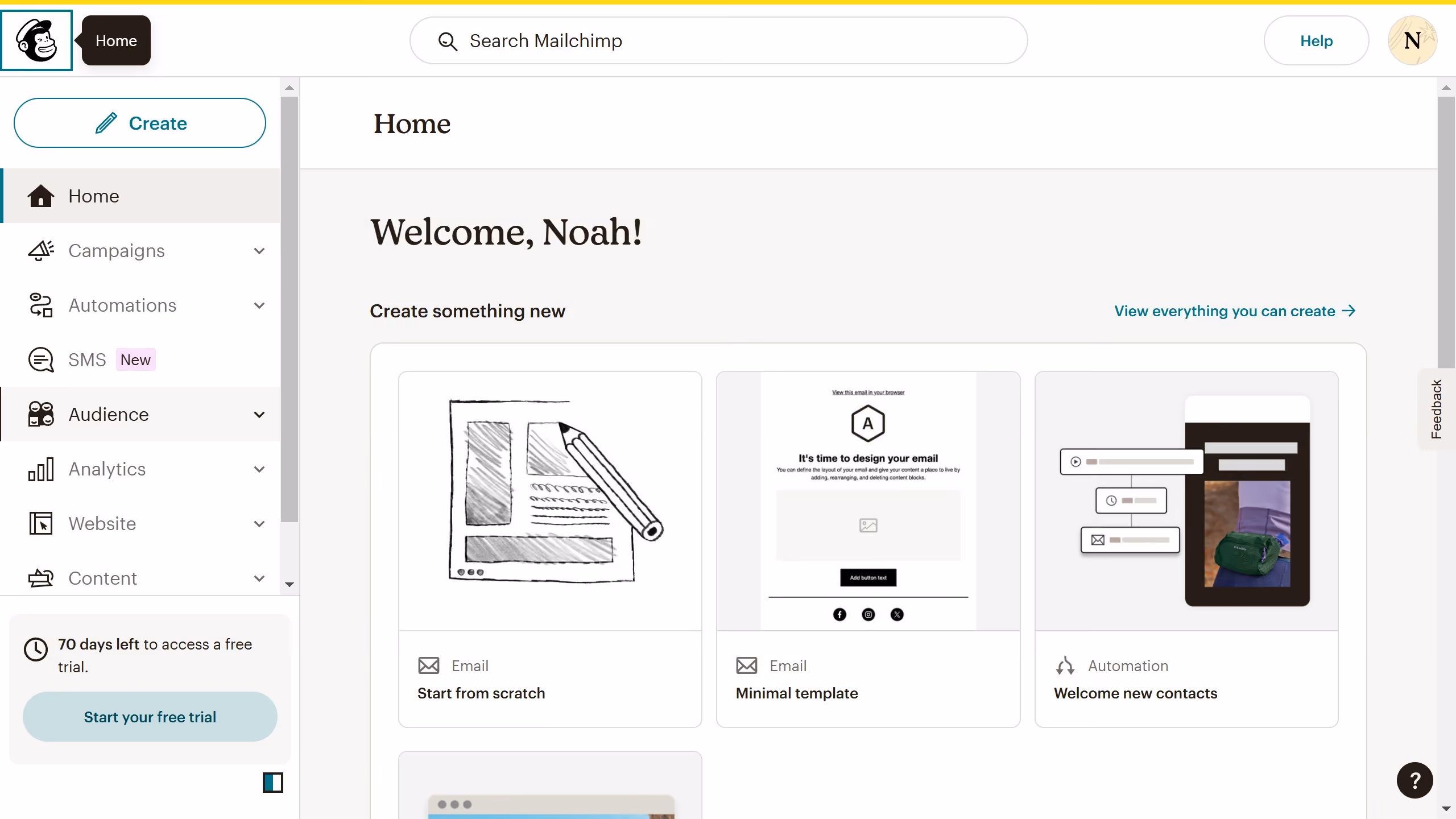Select Home in the sidebar menu

140,196
